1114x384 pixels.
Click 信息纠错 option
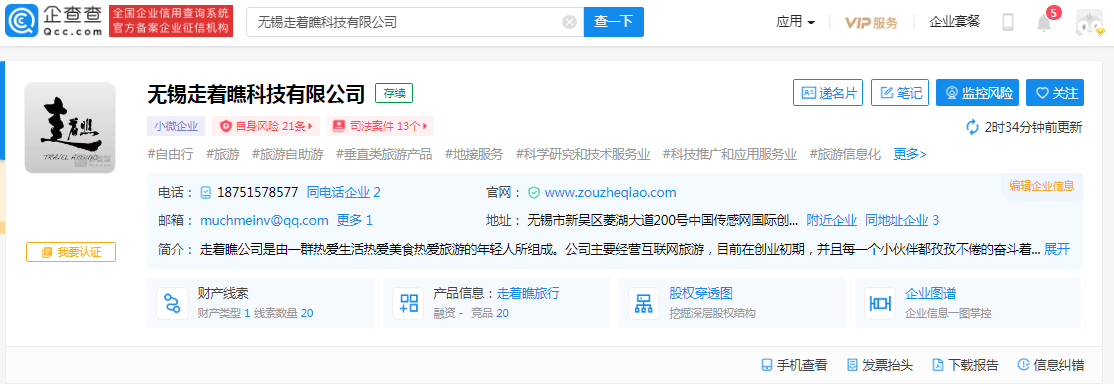pos(1051,366)
